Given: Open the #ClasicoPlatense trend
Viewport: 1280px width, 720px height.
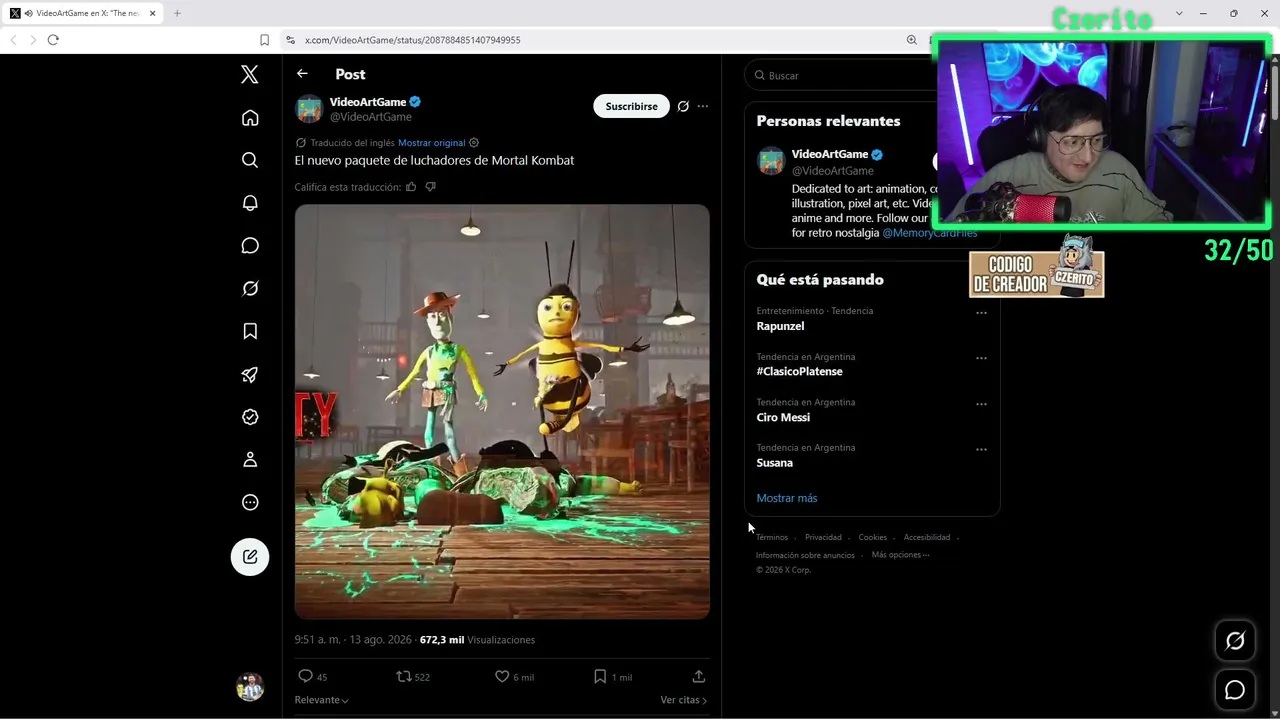Looking at the screenshot, I should tap(800, 371).
